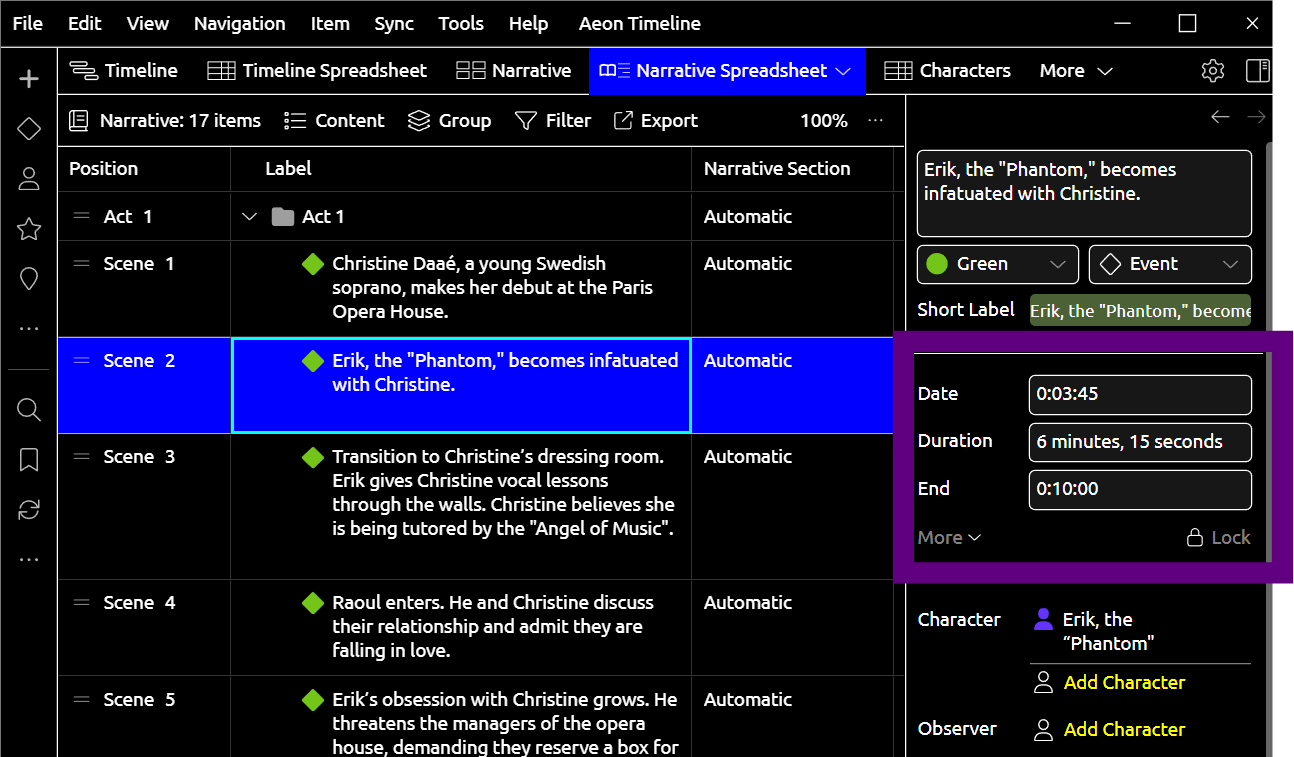Click the sync refresh icon in sidebar
The image size is (1294, 757).
(29, 510)
